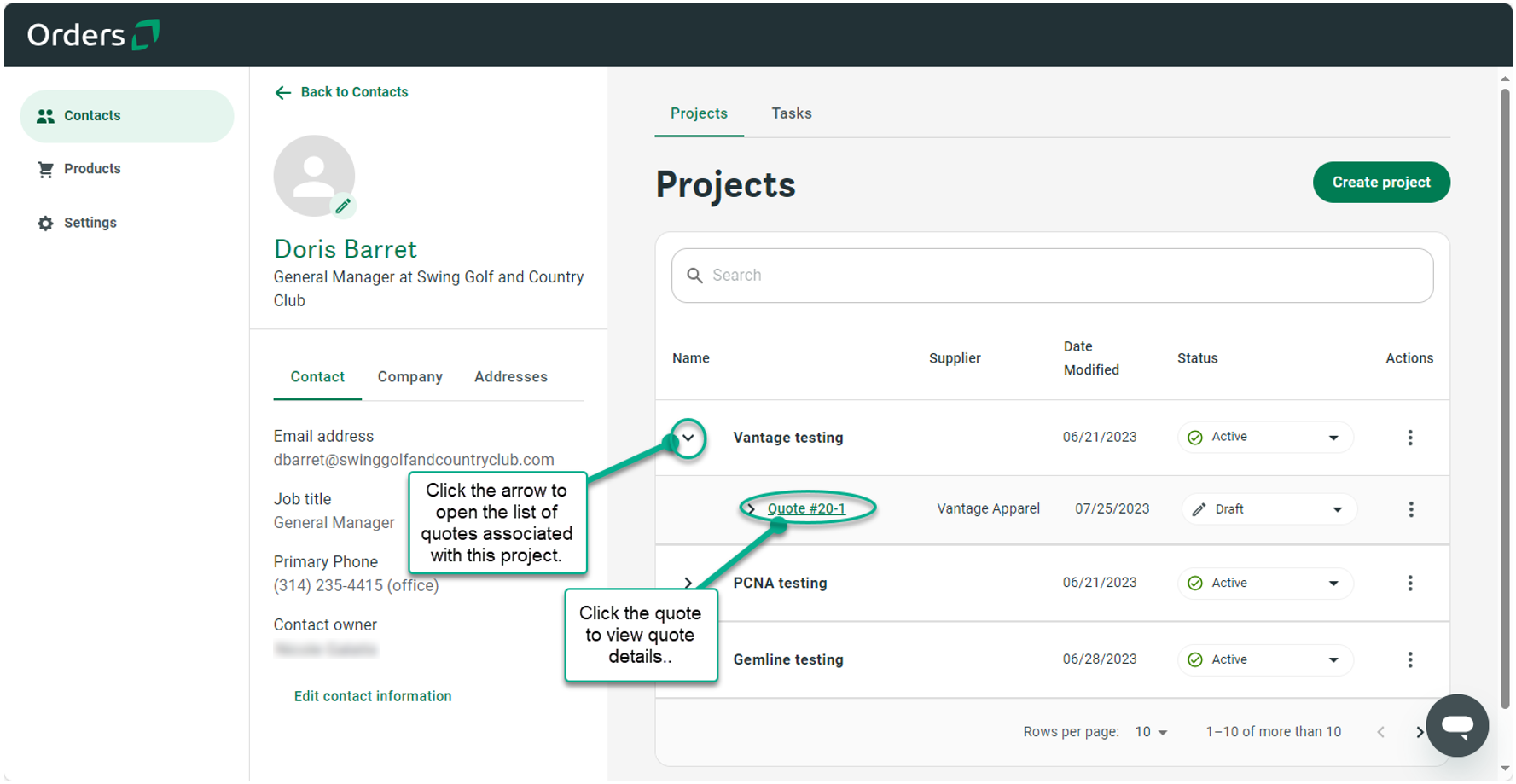Go to the next page of projects
Screen dimensions: 1516x784
[1420, 732]
